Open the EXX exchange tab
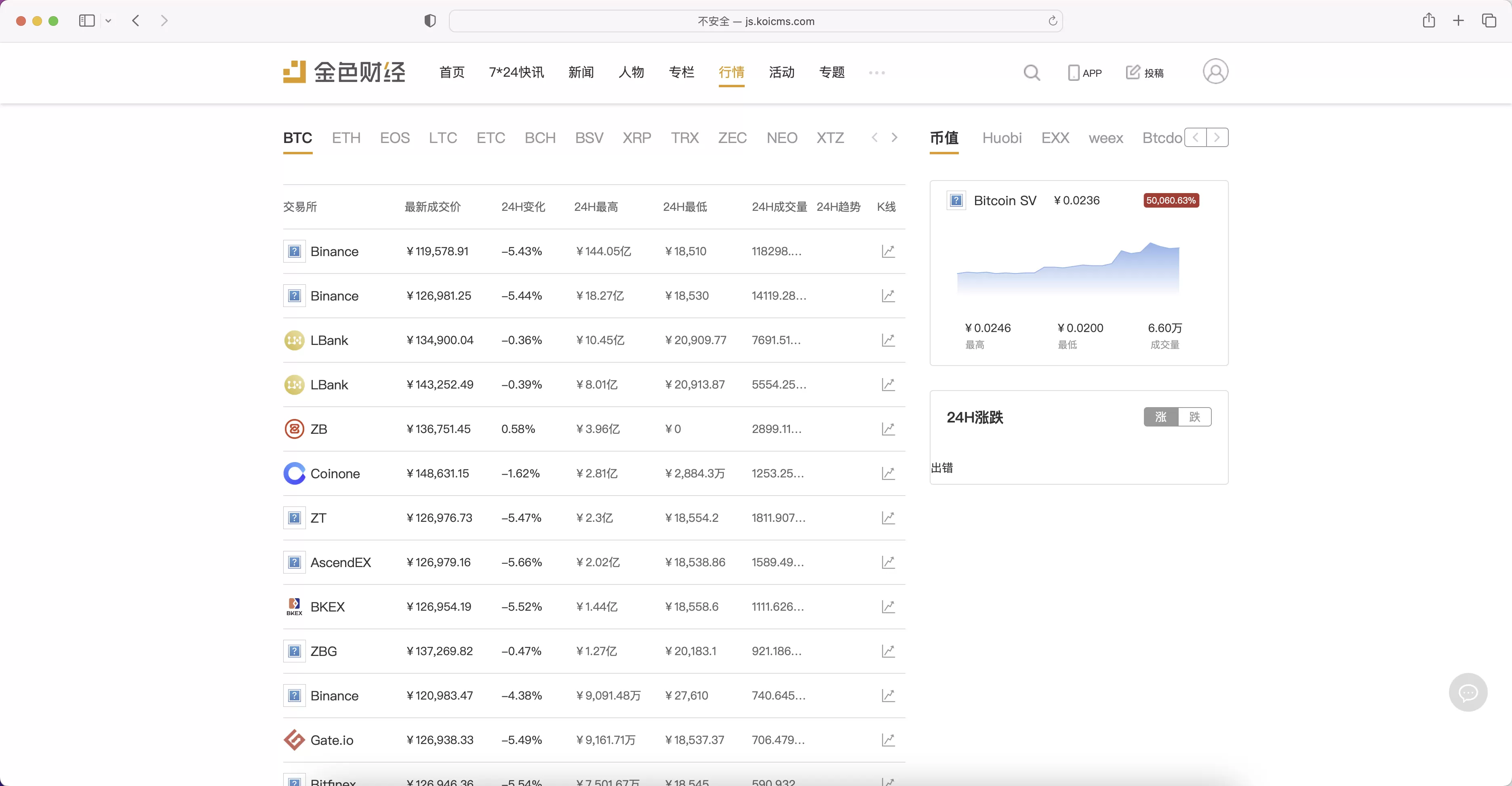This screenshot has height=786, width=1512. (x=1055, y=138)
